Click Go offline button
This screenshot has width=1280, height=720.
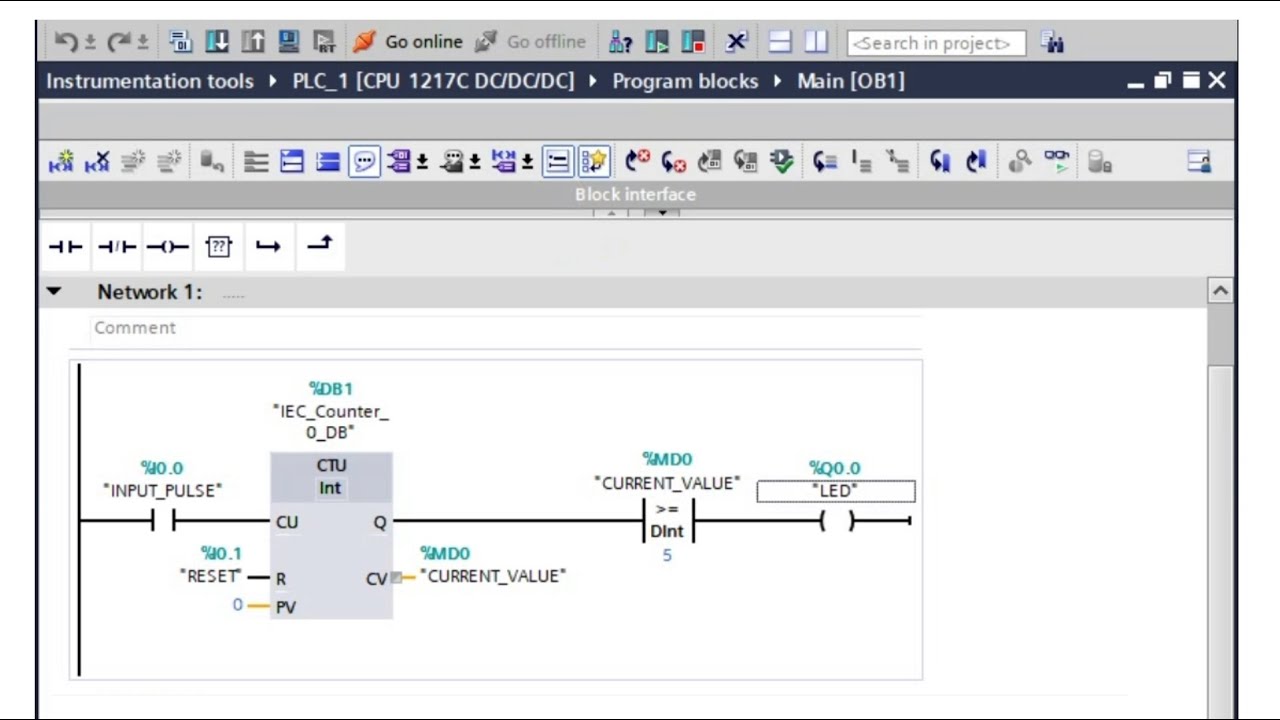point(531,42)
